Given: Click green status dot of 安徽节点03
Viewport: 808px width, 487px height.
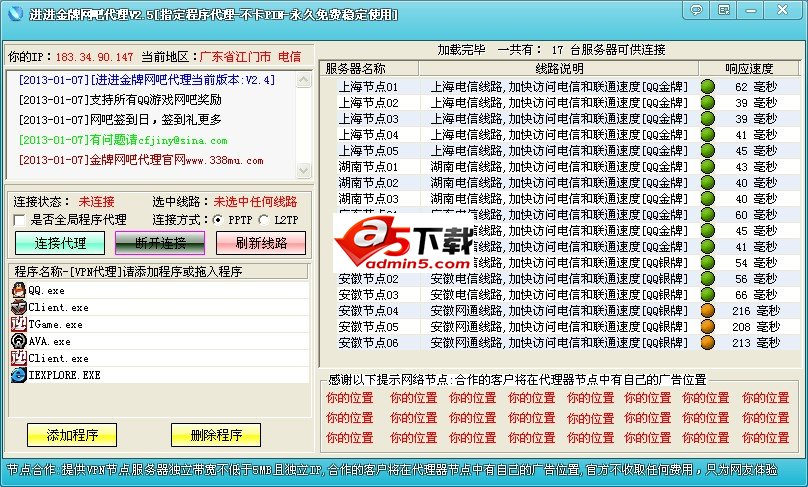Looking at the screenshot, I should pos(708,295).
